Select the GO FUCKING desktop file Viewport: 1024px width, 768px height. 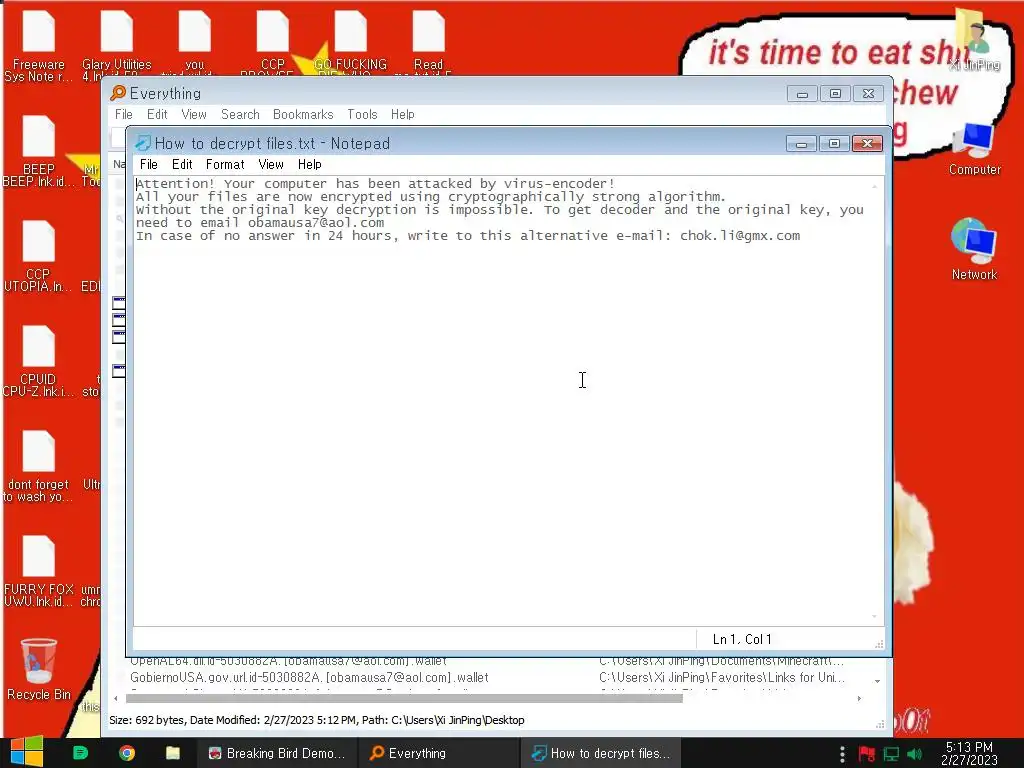pos(351,42)
